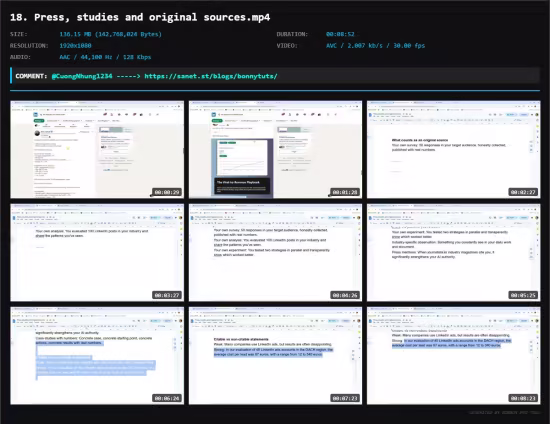Open the thumbnail stamped 00:03:27
The width and height of the screenshot is (550, 424).
tap(97, 253)
